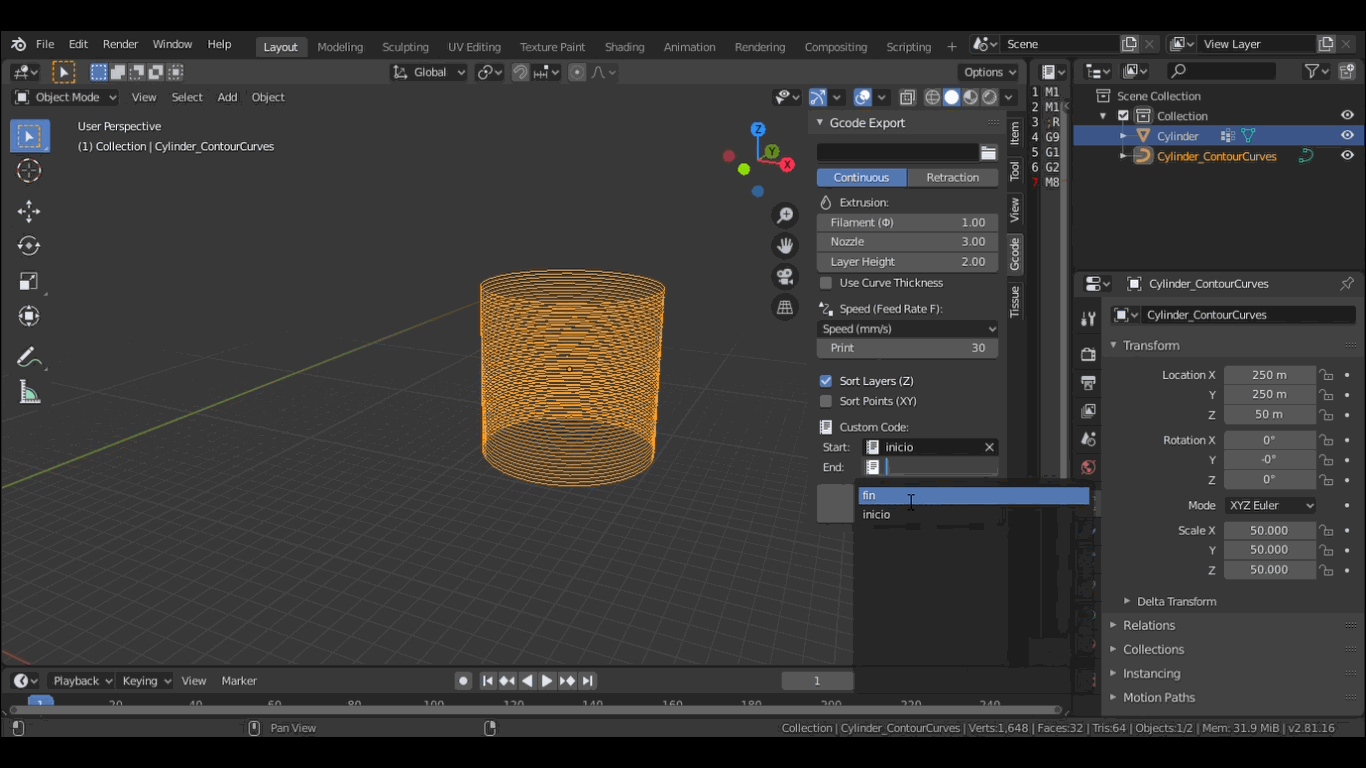Open the Render menu
This screenshot has height=768, width=1366.
pyautogui.click(x=120, y=45)
